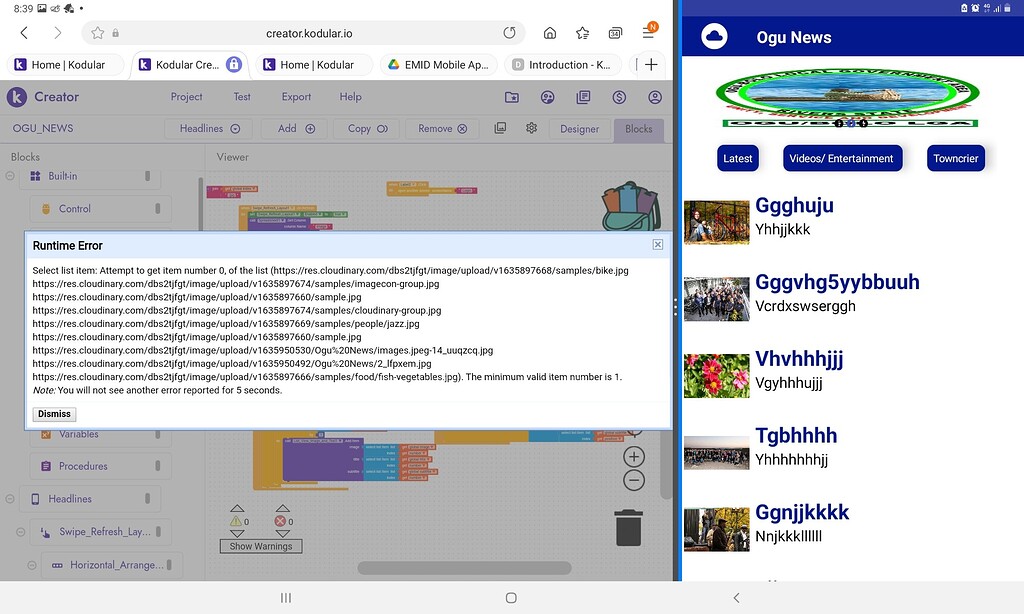1024x614 pixels.
Task: Open the screen layers icon beside Remove
Action: (500, 128)
